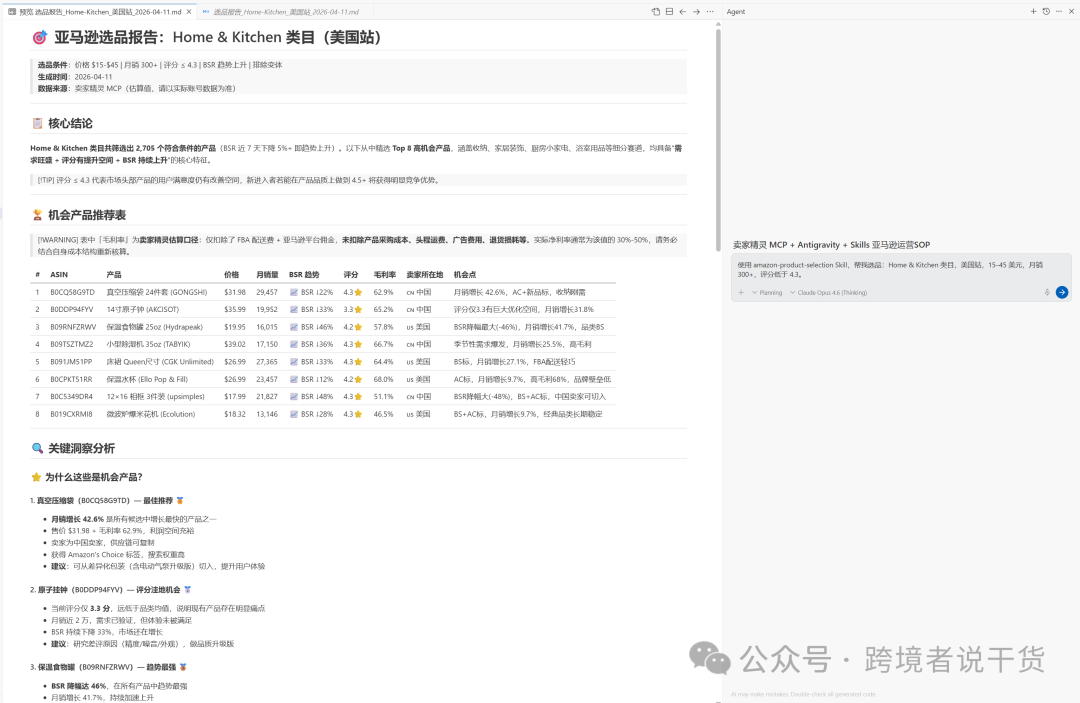Open the editor more-actions ellipsis menu
The image size is (1080, 703).
710,12
